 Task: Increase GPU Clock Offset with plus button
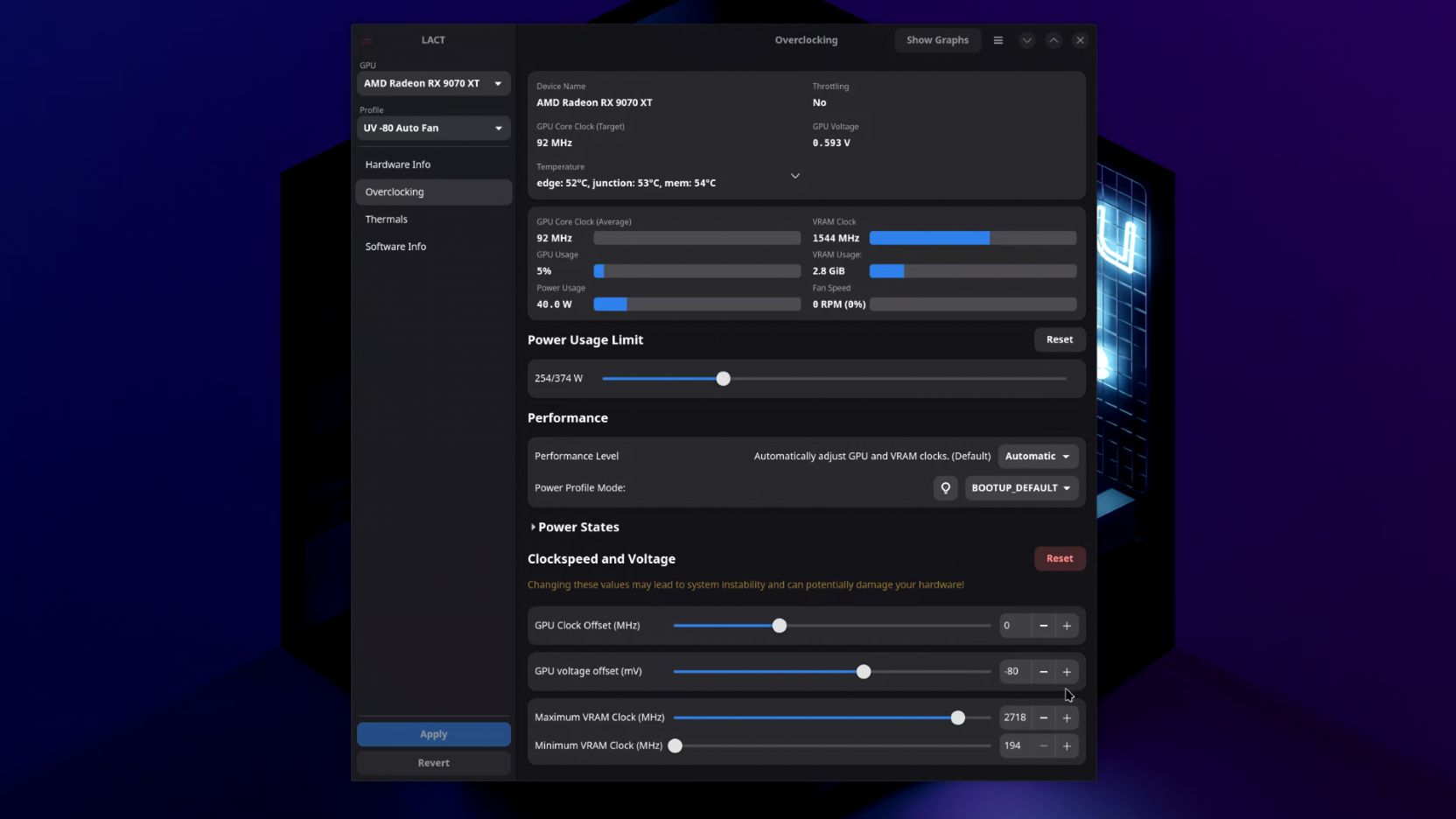pyautogui.click(x=1067, y=626)
